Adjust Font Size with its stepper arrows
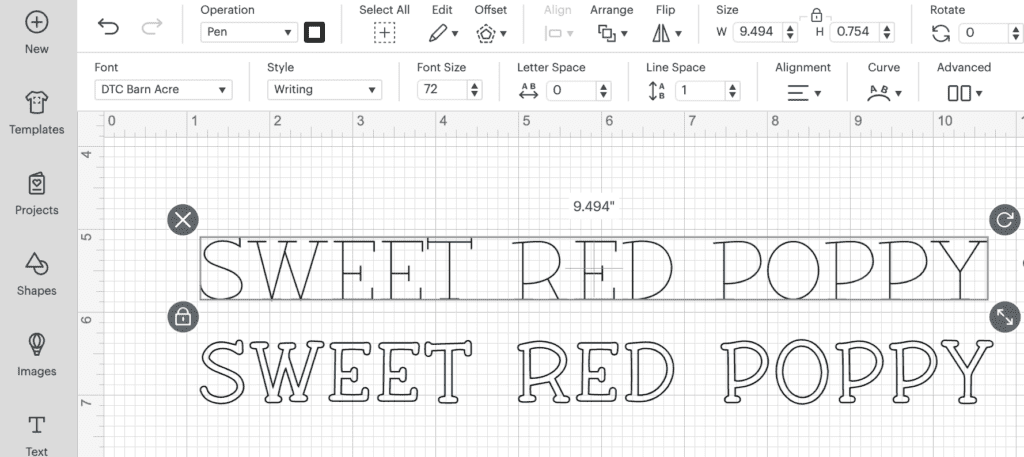This screenshot has width=1024, height=457. (x=475, y=89)
